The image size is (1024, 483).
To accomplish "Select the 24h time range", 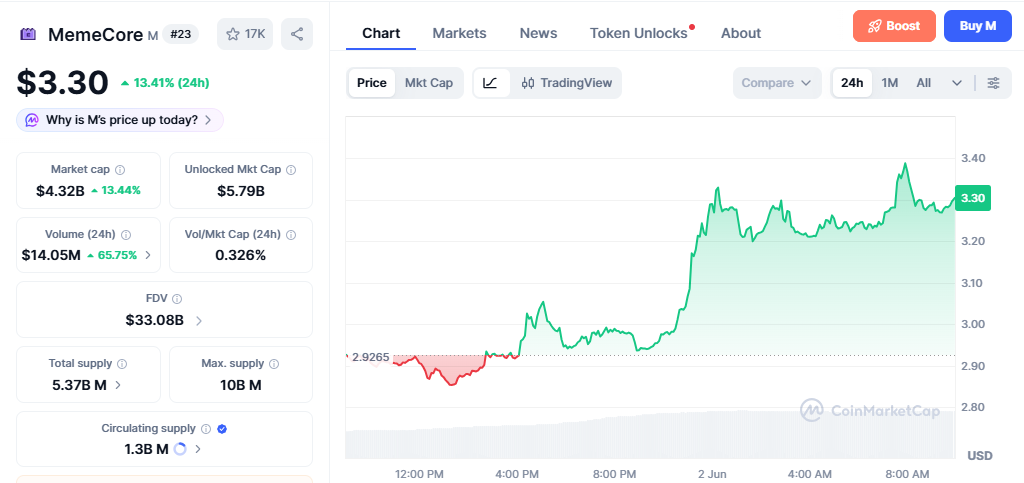I will (852, 83).
